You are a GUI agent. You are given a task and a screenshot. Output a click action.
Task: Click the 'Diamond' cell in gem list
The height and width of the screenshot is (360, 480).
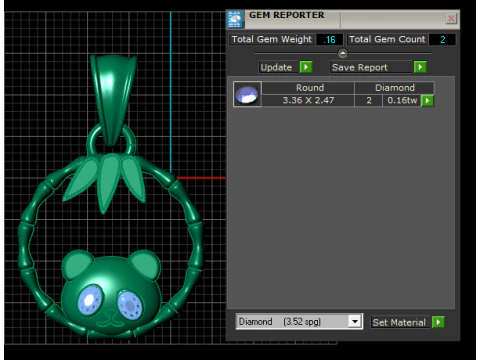point(395,88)
